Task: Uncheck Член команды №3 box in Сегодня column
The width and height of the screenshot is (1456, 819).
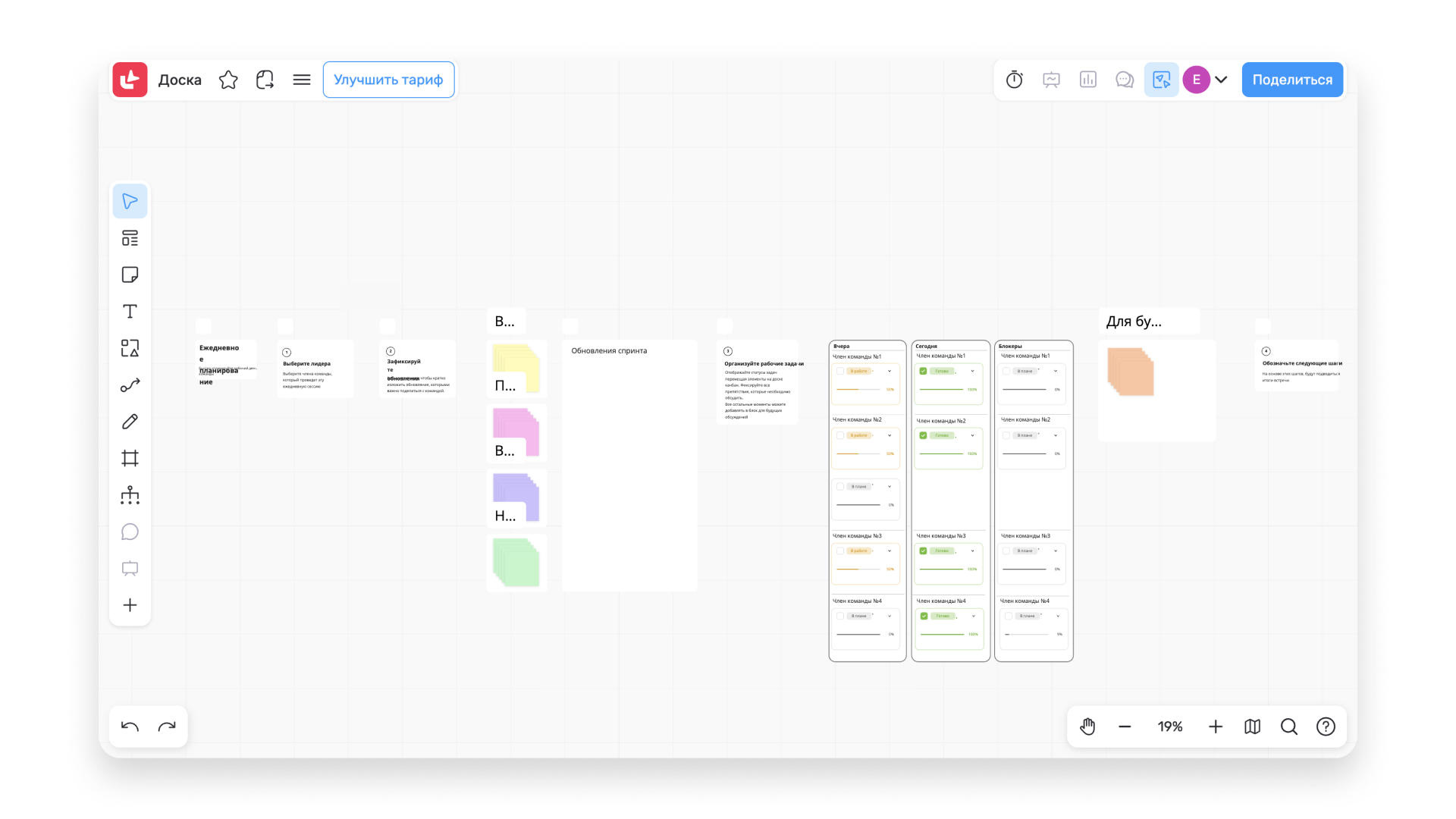Action: click(923, 551)
